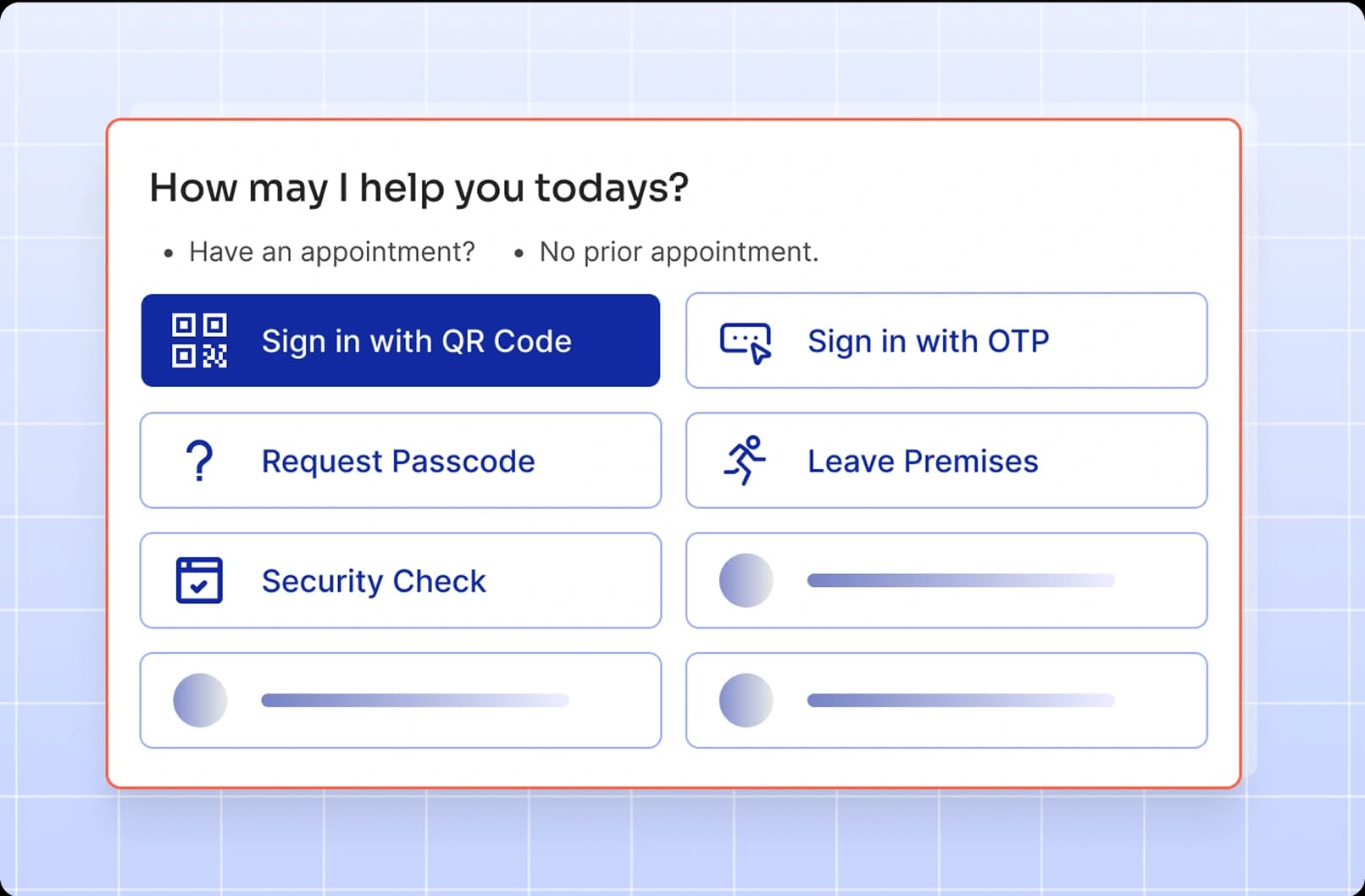Screen dimensions: 1365x896
Task: Select the bottom-left placeholder loading bar
Action: [x=415, y=700]
